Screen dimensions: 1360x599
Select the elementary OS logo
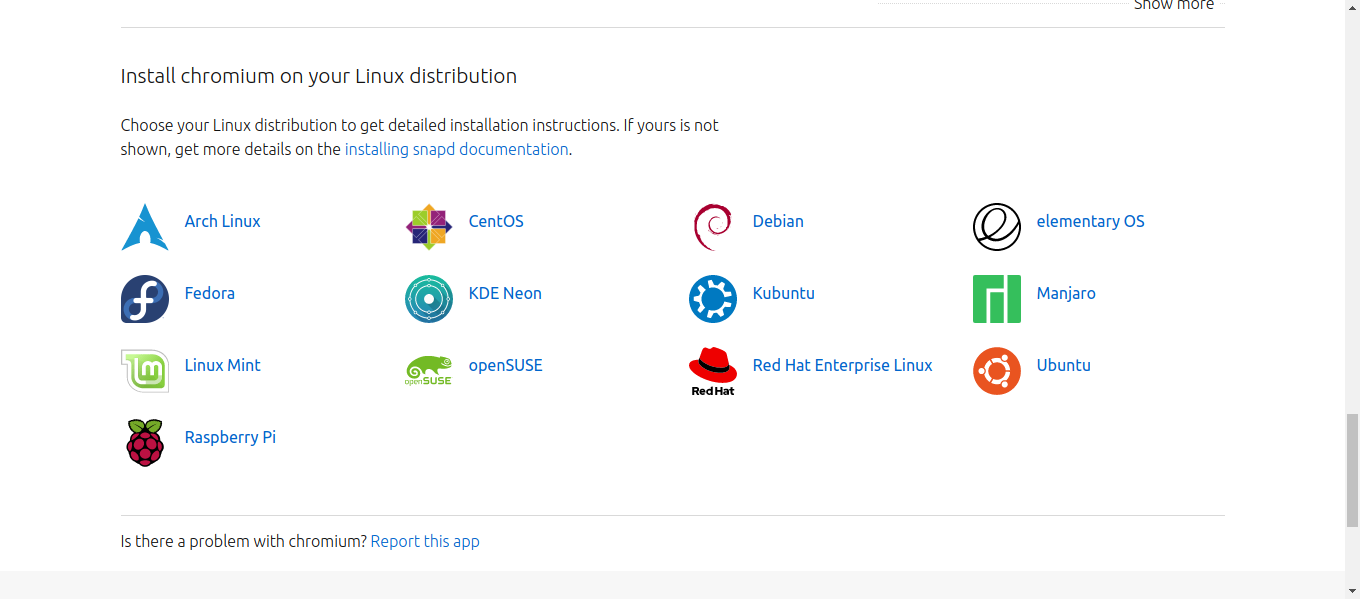996,226
